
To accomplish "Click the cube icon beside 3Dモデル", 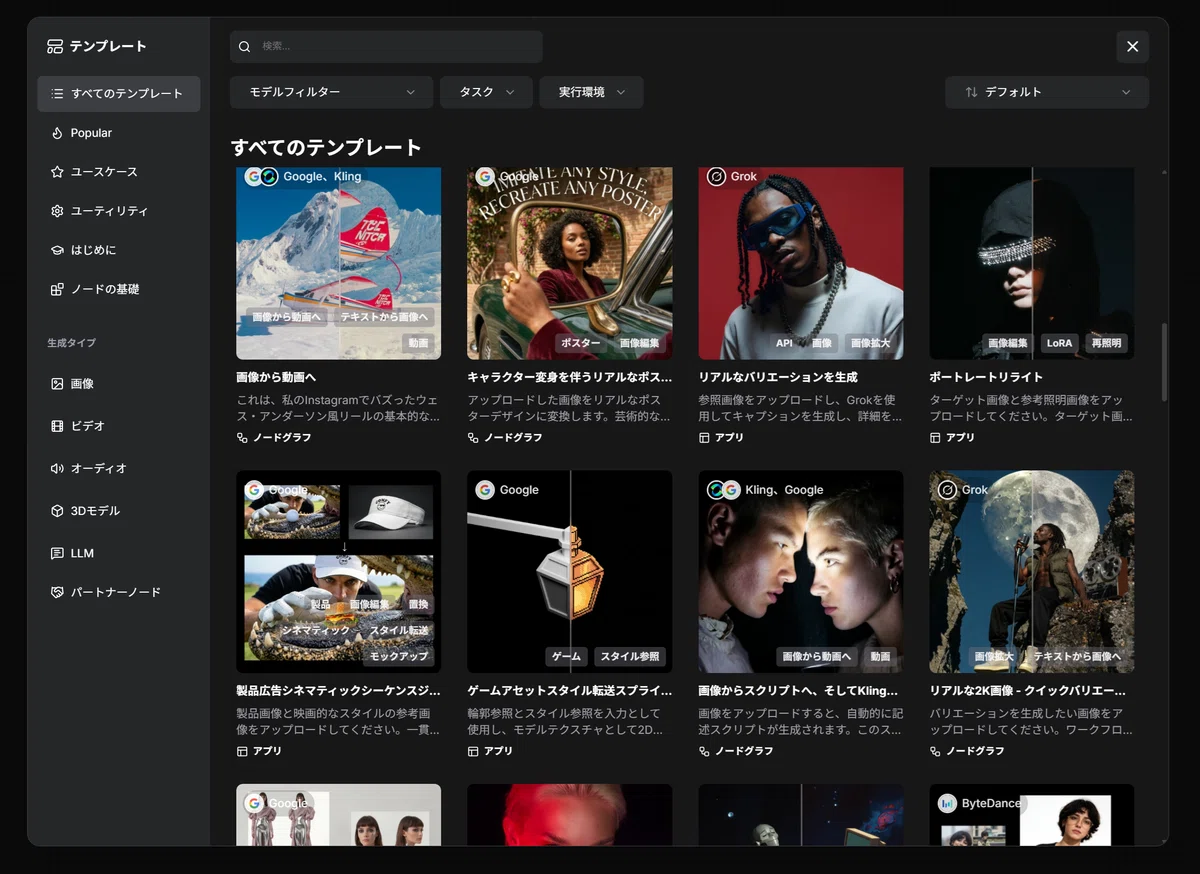I will click(x=57, y=511).
